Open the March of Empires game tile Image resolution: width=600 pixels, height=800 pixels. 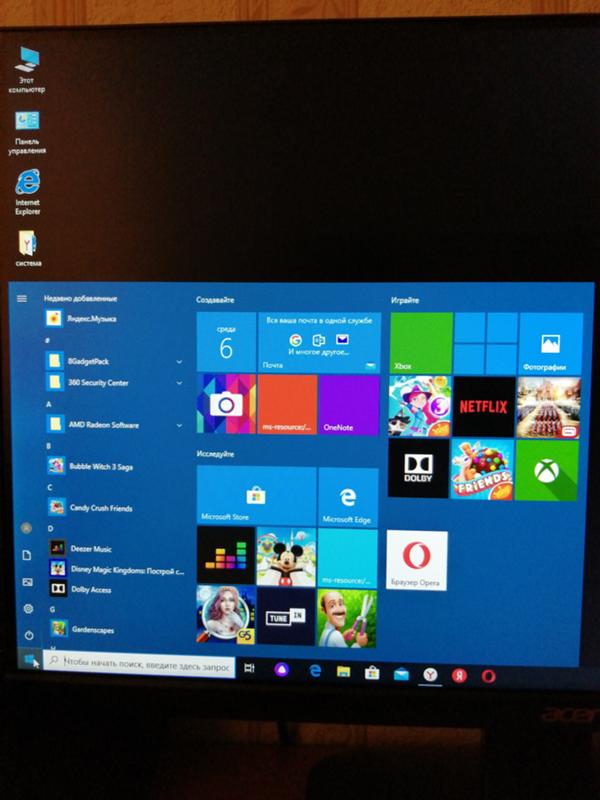(548, 408)
